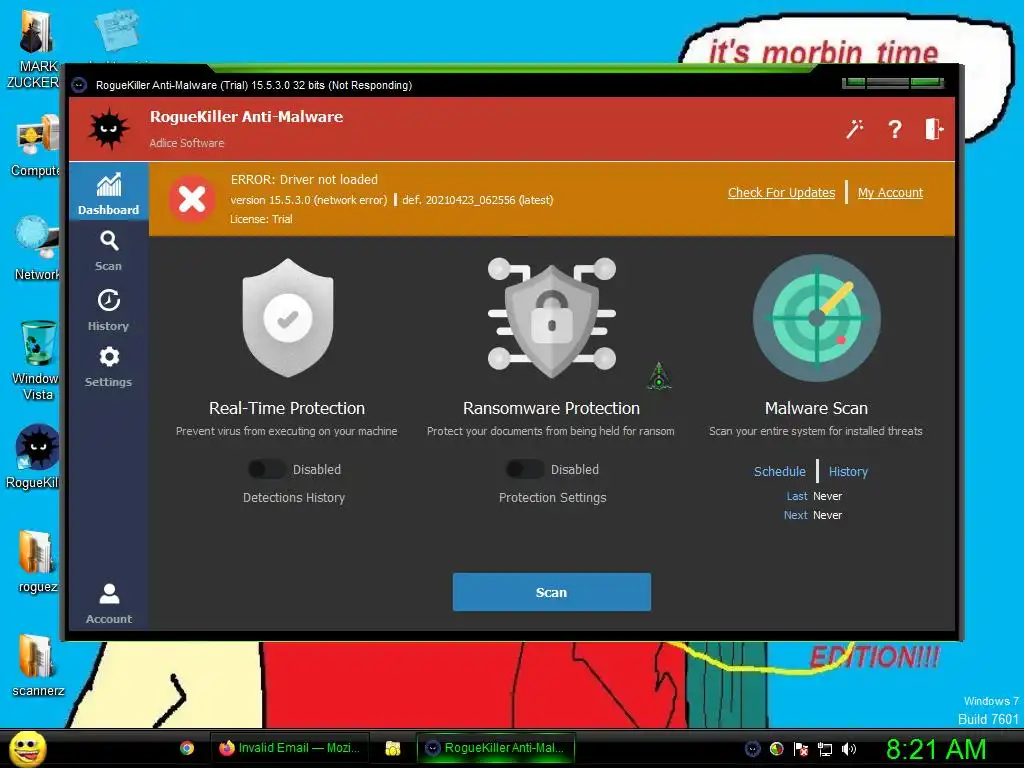Open Account at sidebar bottom
The image size is (1024, 768).
point(108,603)
